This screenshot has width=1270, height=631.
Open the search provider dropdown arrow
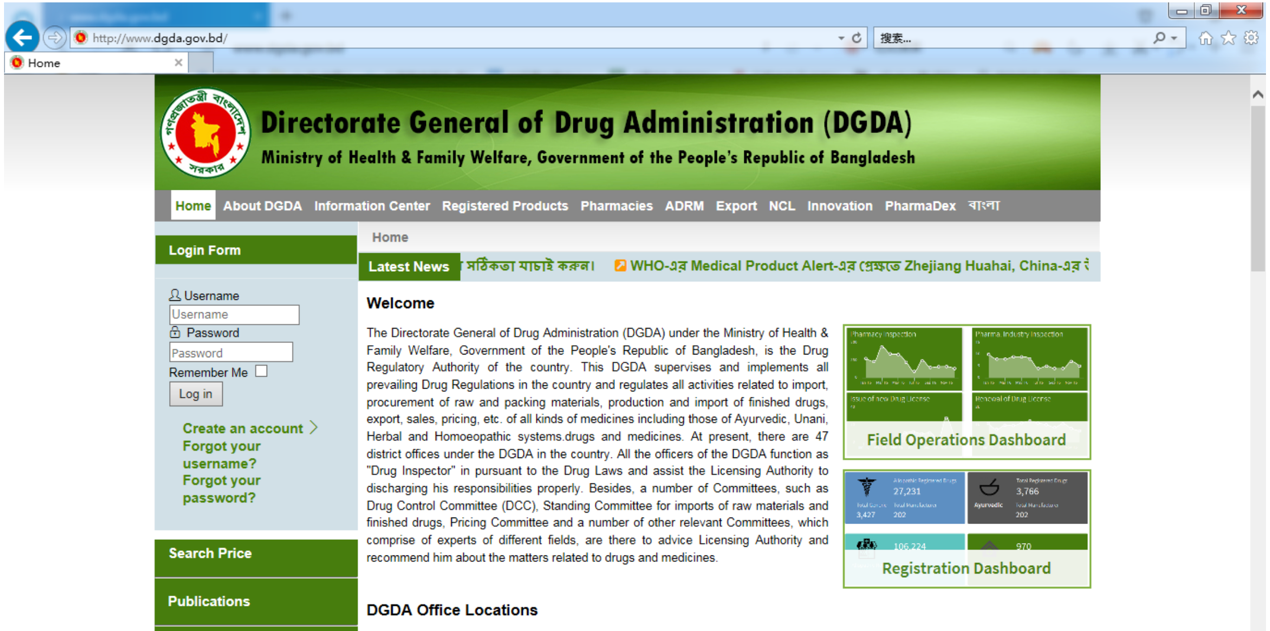click(1175, 38)
